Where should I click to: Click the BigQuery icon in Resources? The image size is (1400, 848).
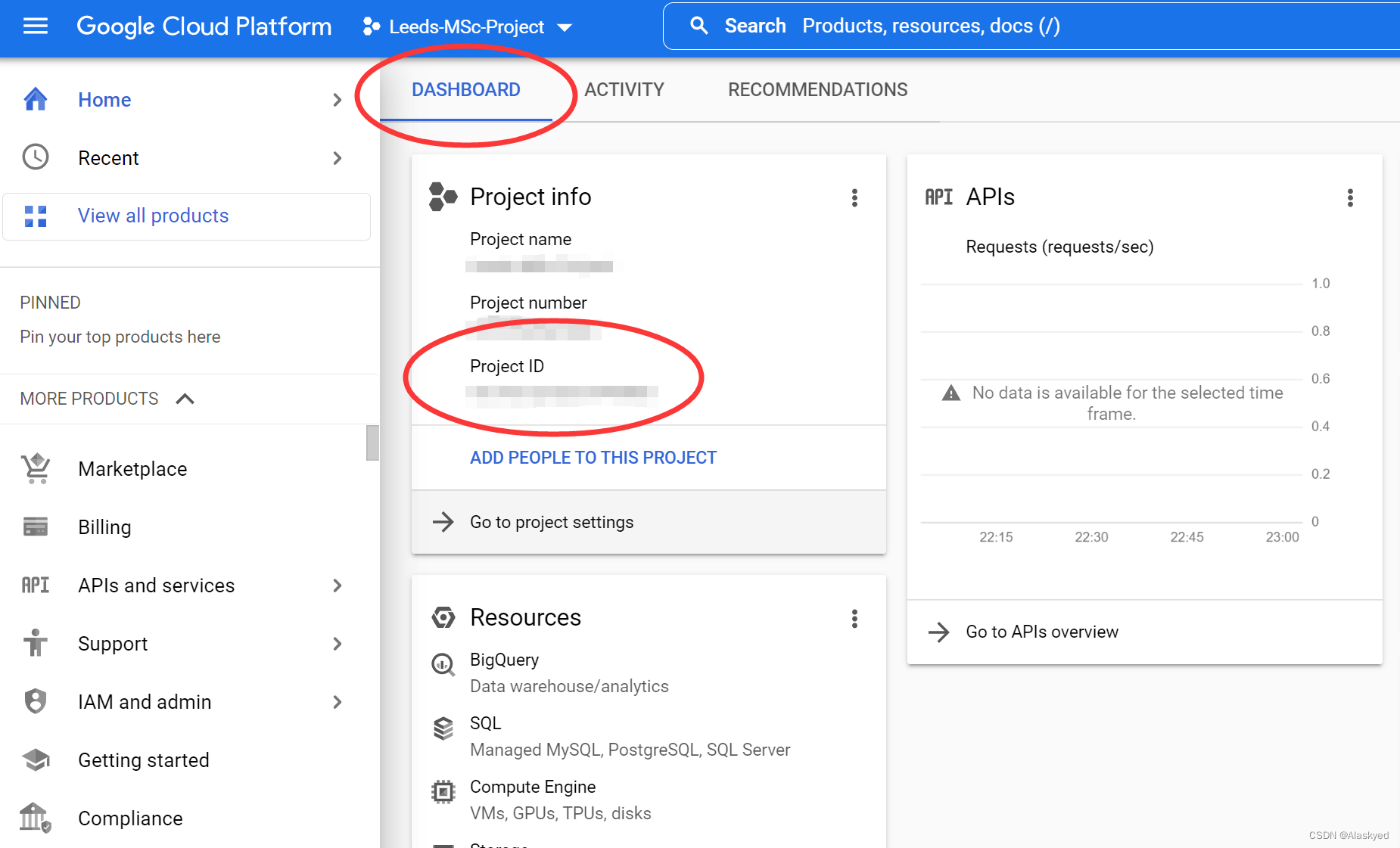coord(443,665)
